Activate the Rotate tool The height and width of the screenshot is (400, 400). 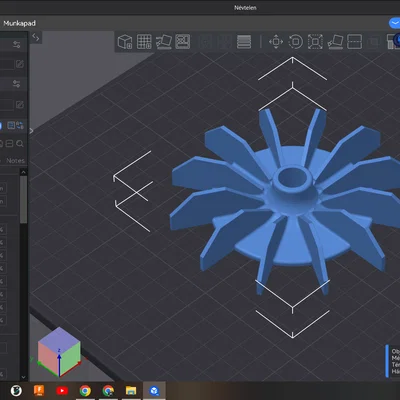coord(296,42)
